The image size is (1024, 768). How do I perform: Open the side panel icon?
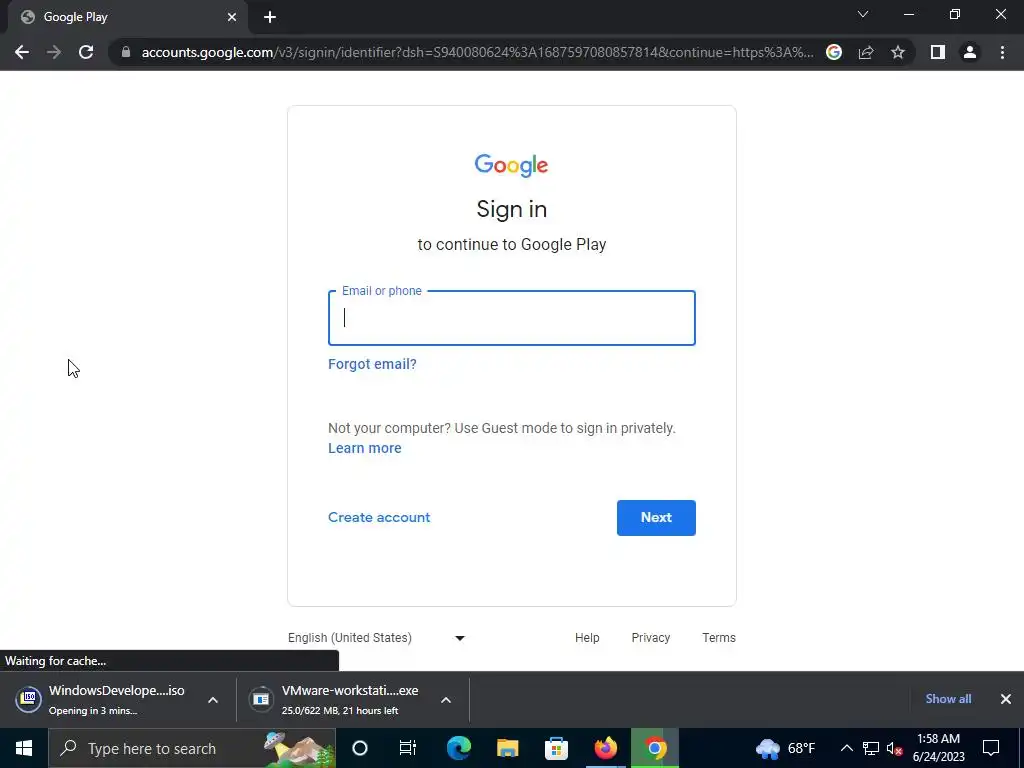(x=938, y=52)
